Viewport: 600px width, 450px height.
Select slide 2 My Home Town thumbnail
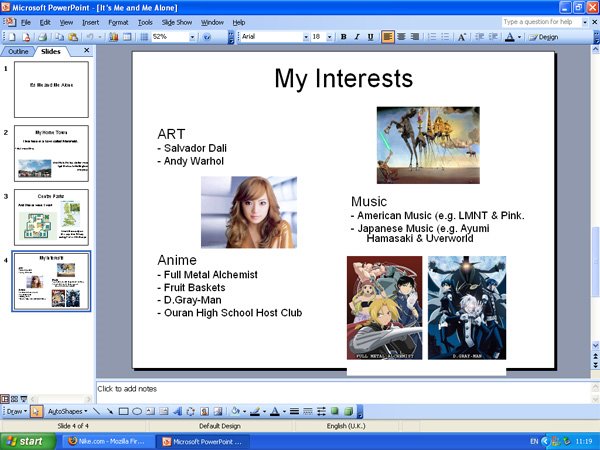coord(51,153)
